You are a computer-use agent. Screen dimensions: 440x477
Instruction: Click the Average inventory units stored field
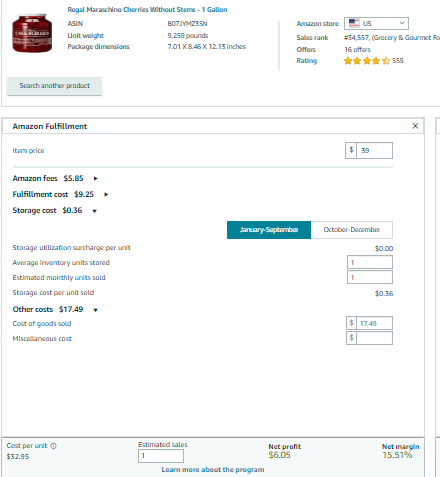click(370, 262)
